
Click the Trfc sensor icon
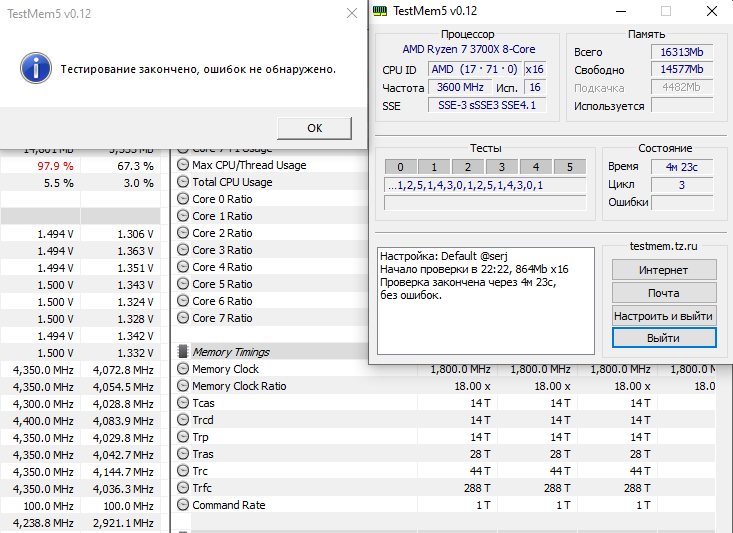183,488
